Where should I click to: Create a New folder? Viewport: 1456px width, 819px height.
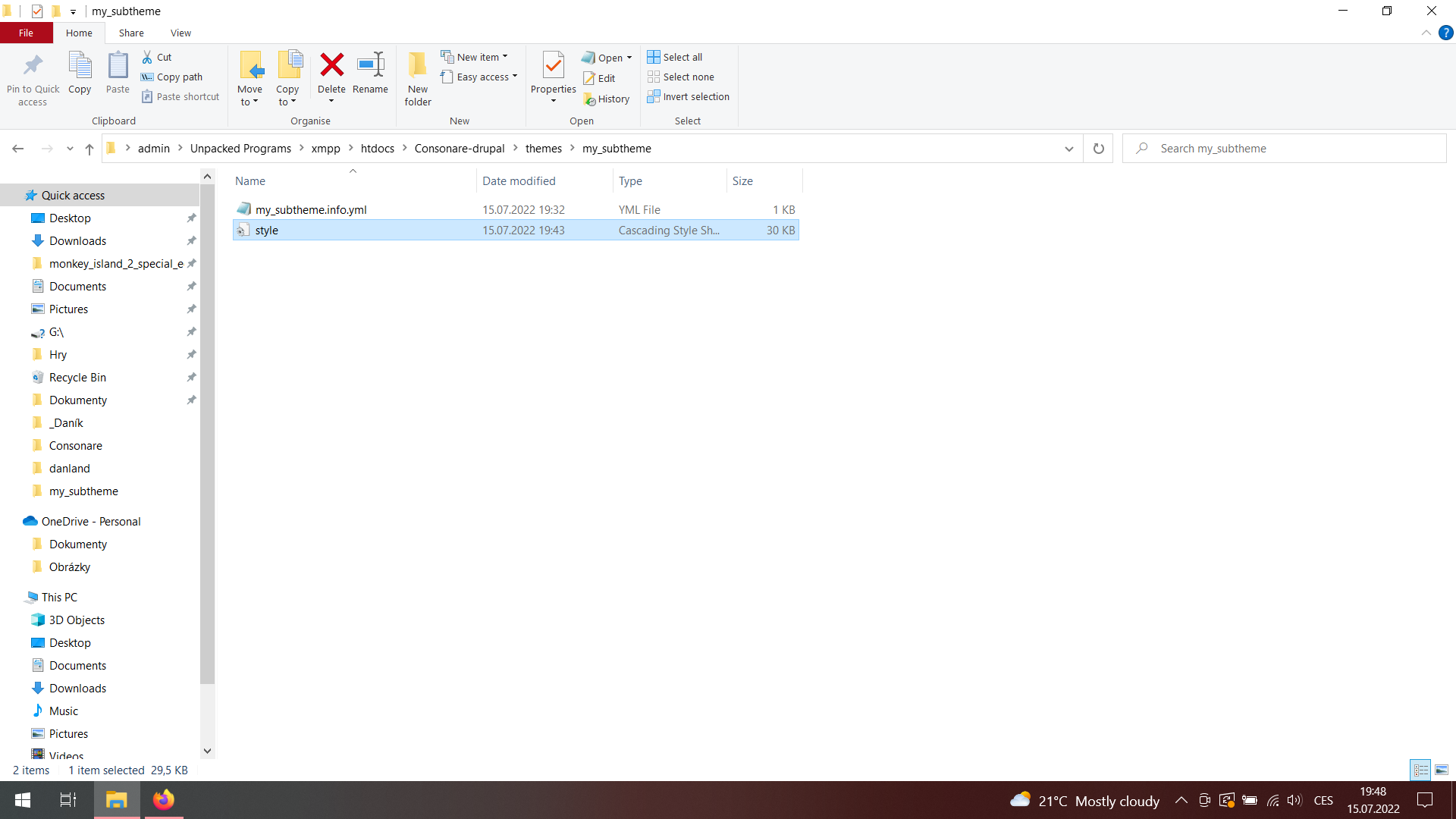tap(418, 79)
